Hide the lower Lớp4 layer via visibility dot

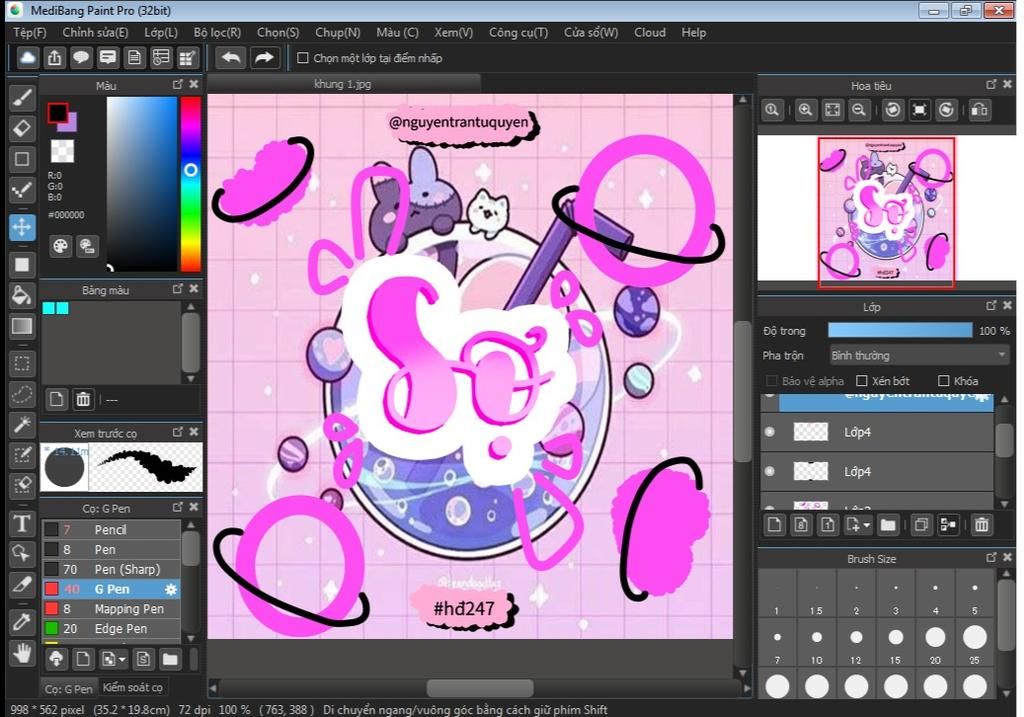770,471
